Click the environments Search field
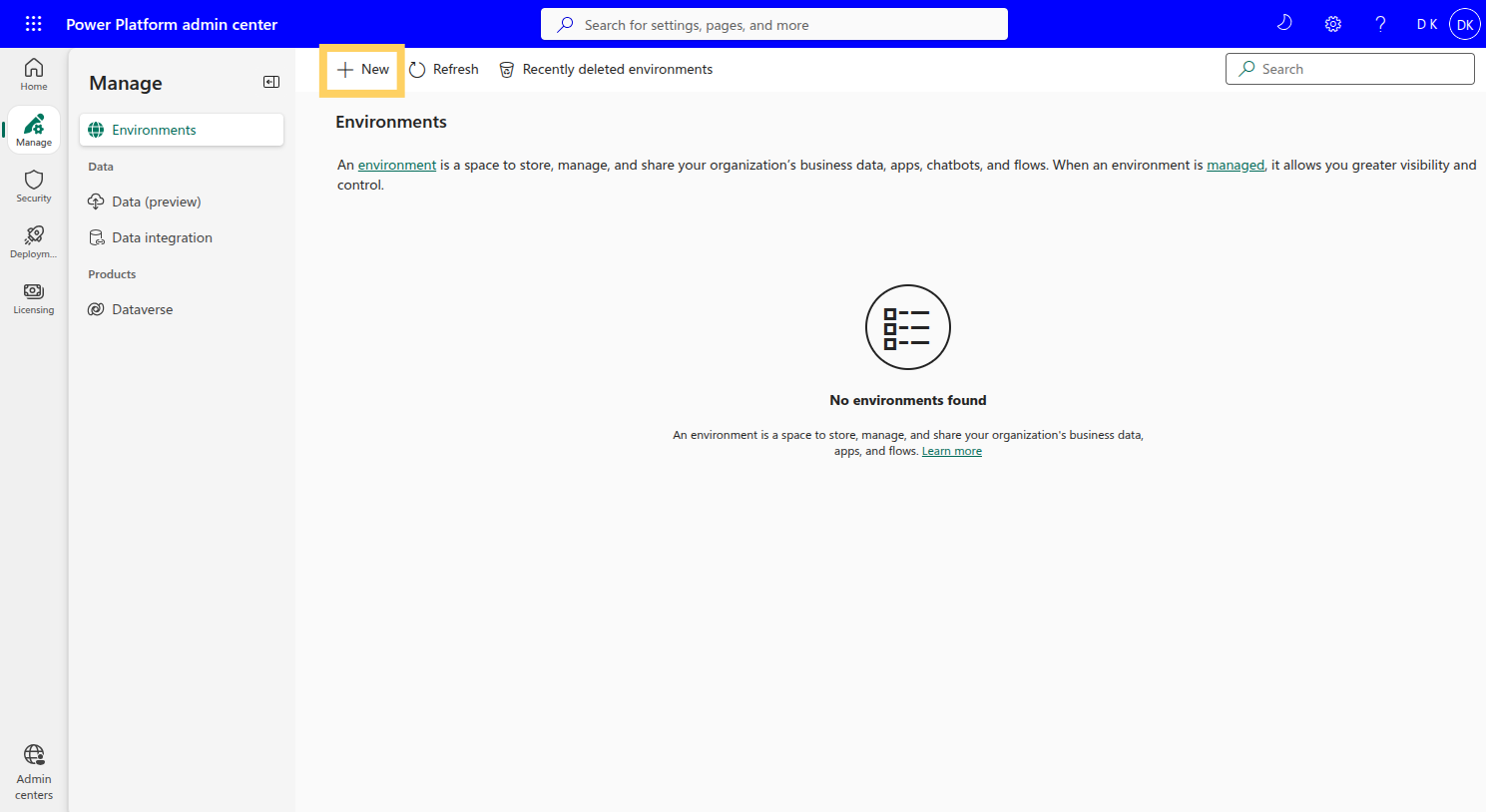1486x812 pixels. [1350, 69]
